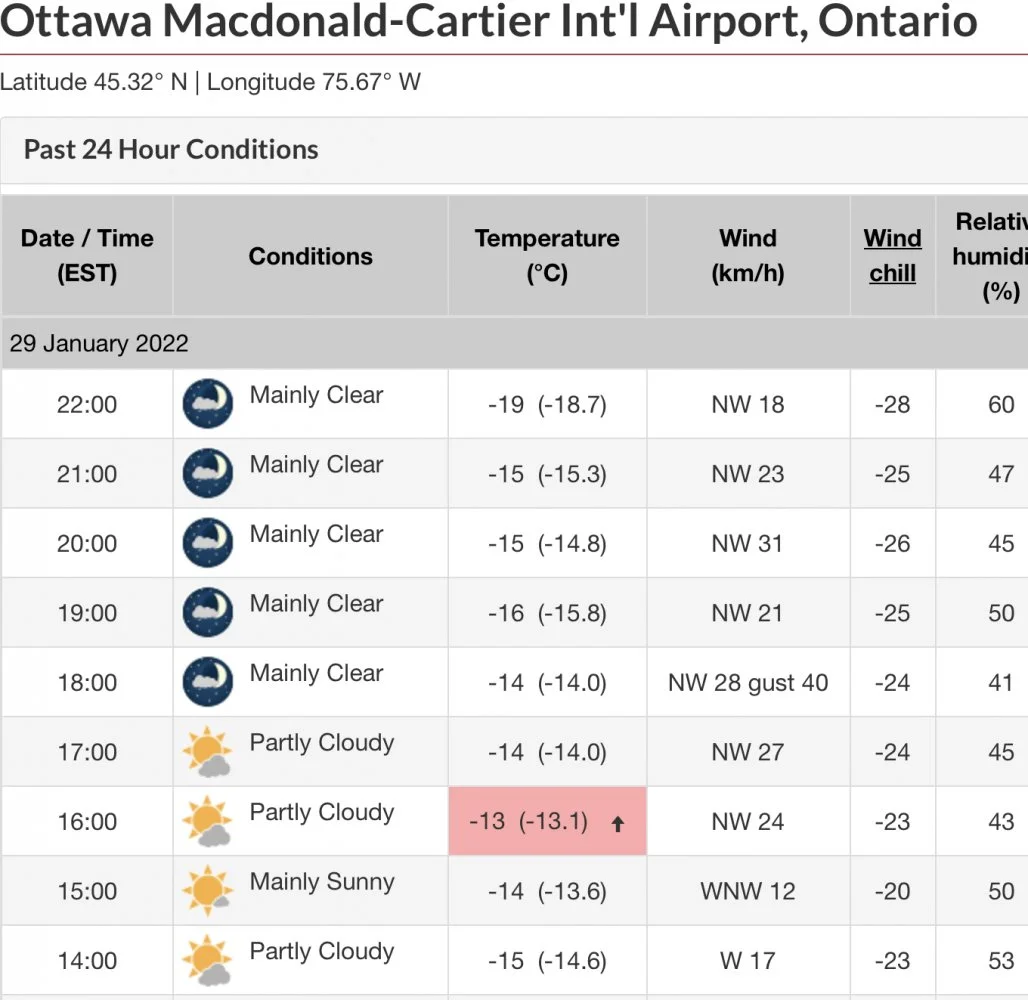Viewport: 1028px width, 1000px height.
Task: Click the 20:00 Mainly Clear moon icon
Action: tap(208, 543)
